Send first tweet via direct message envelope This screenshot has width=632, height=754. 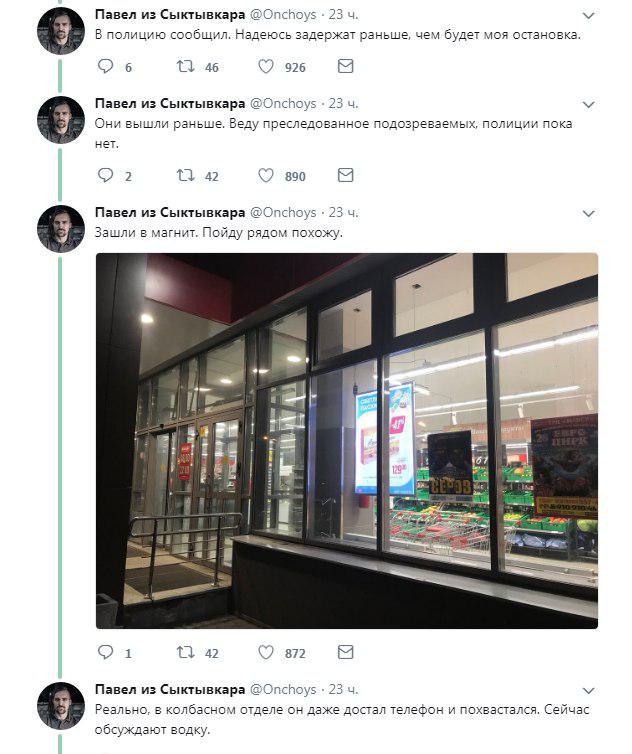(x=345, y=66)
